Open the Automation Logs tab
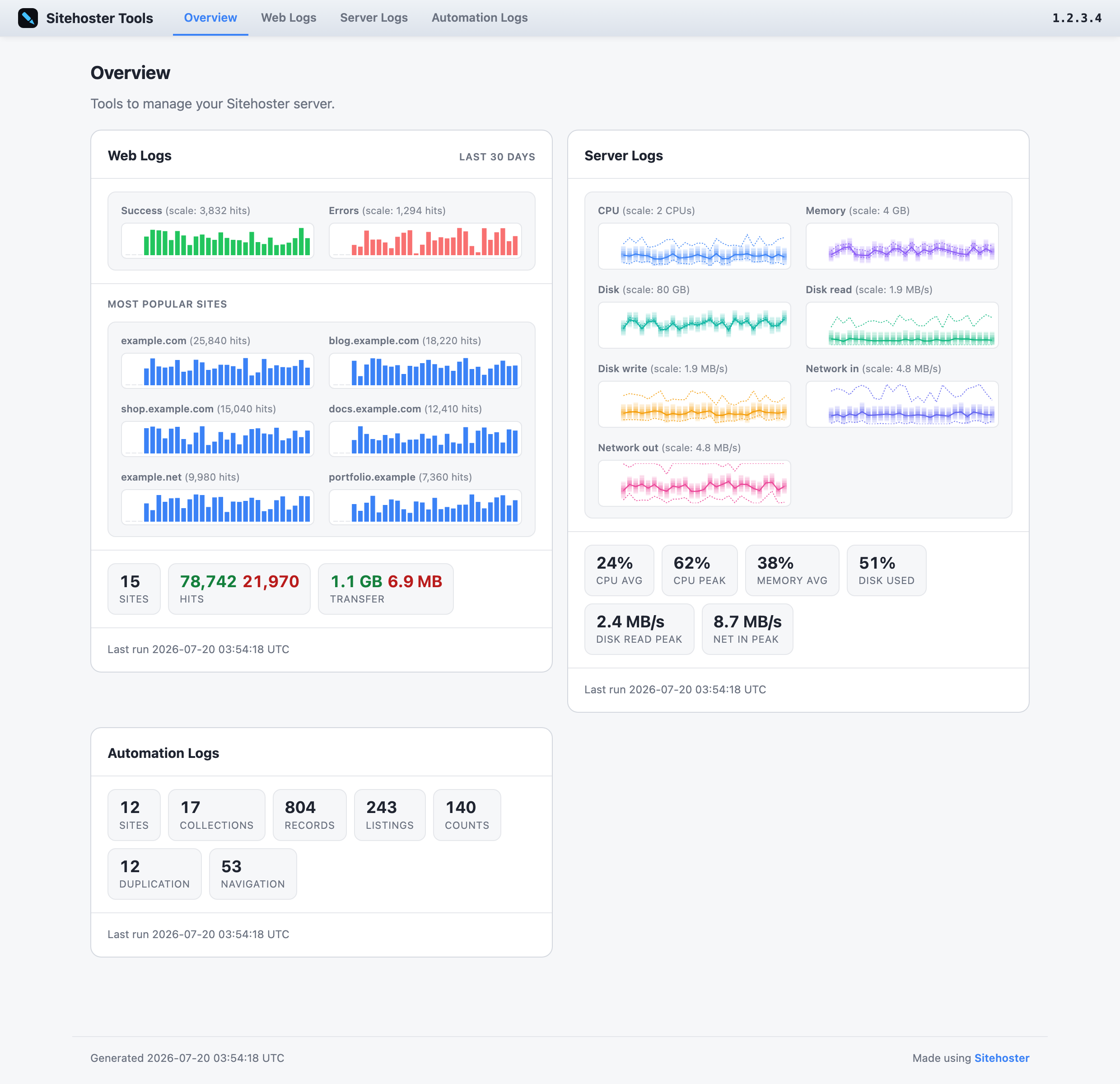This screenshot has width=1120, height=1084. click(x=480, y=18)
